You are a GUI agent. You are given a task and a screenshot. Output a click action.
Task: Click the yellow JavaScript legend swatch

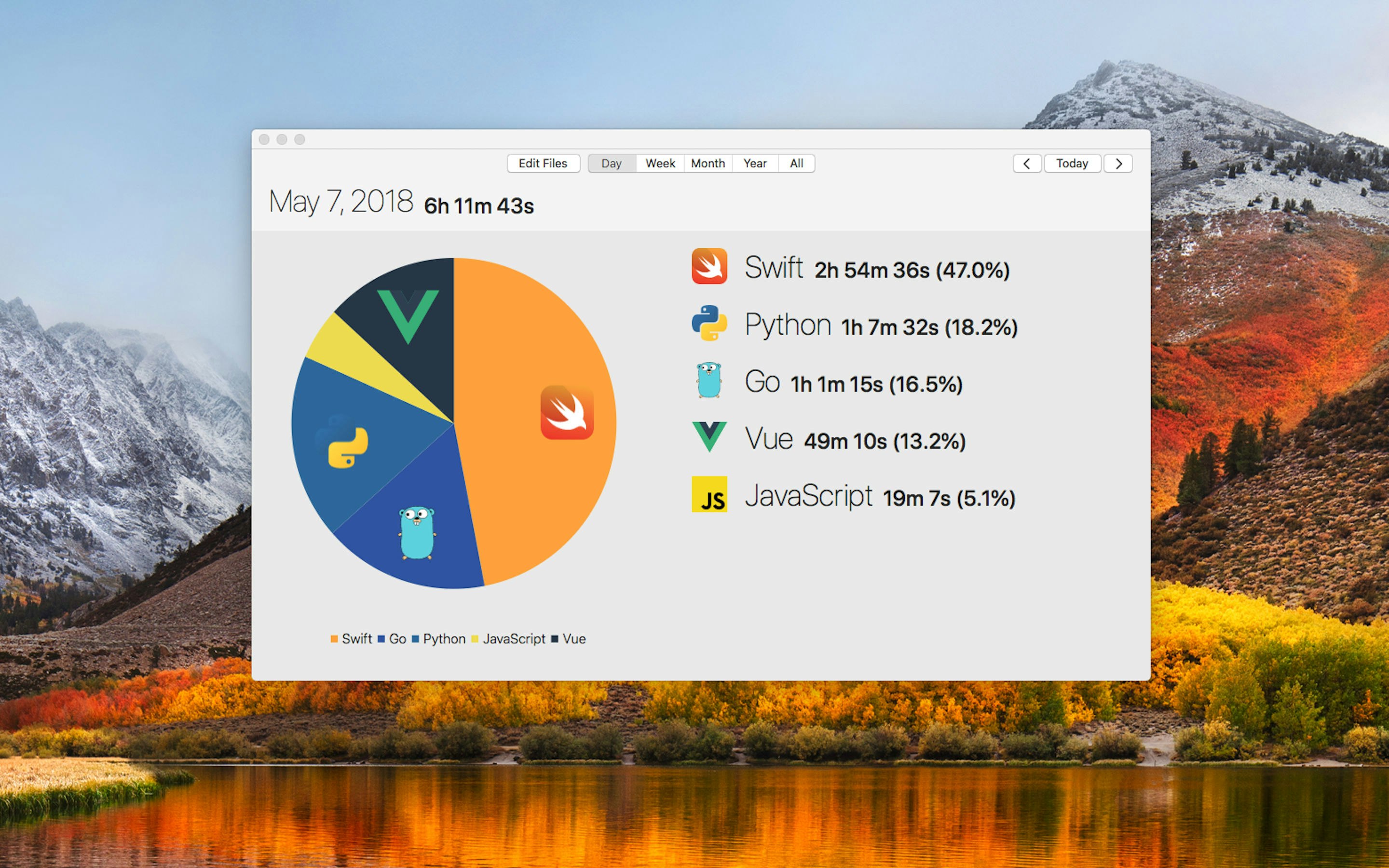(475, 639)
